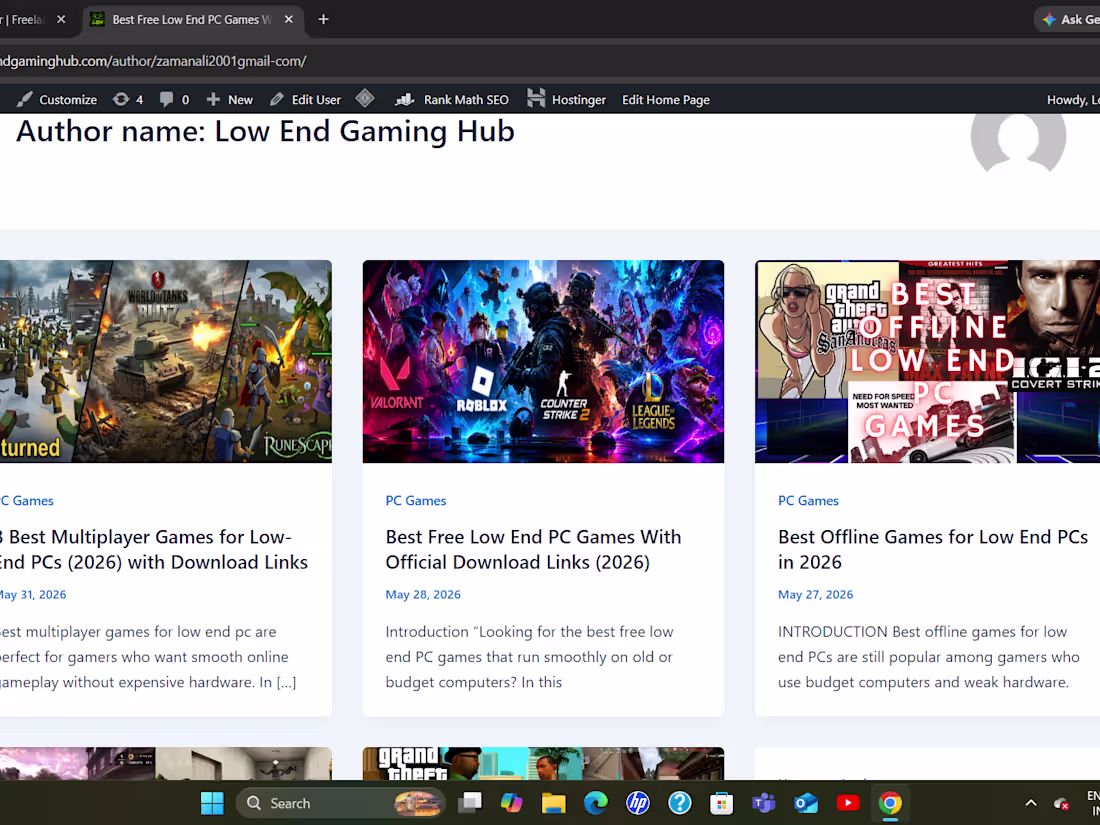Click the Hostinger logo icon

(x=536, y=99)
